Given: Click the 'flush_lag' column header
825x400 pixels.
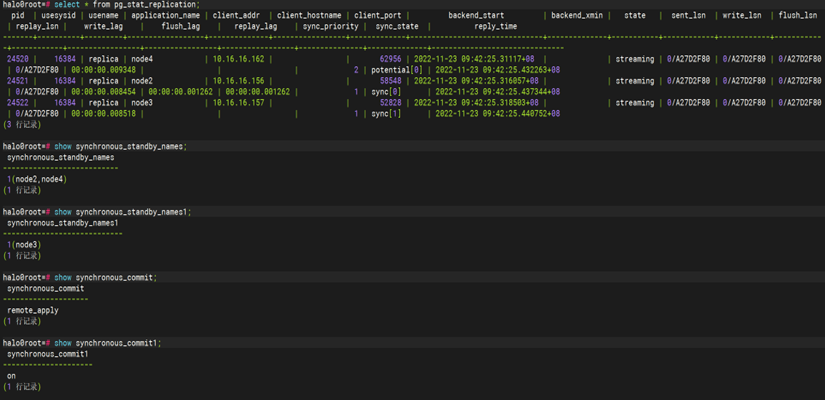Looking at the screenshot, I should (180, 26).
